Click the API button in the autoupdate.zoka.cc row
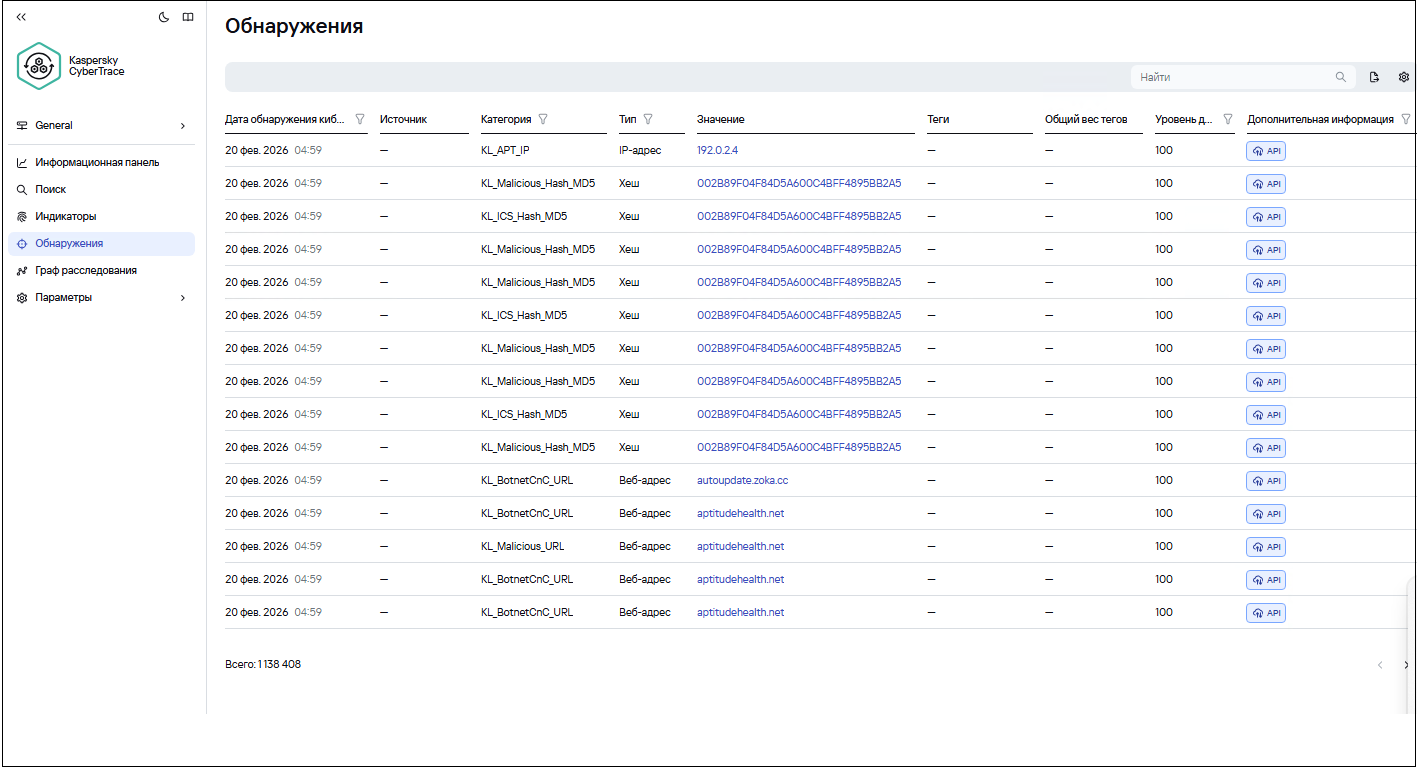 pos(1266,481)
